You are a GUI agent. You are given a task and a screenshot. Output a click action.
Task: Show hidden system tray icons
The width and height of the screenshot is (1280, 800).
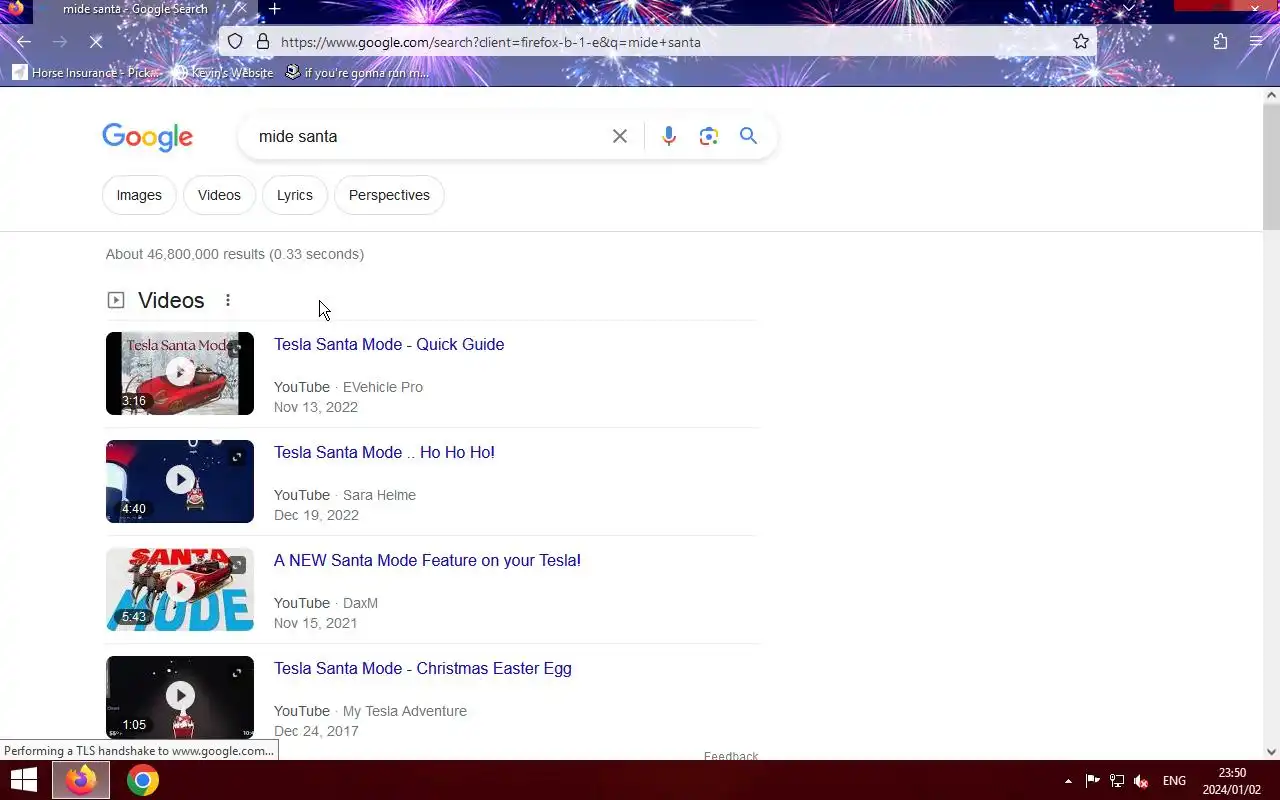coord(1068,781)
